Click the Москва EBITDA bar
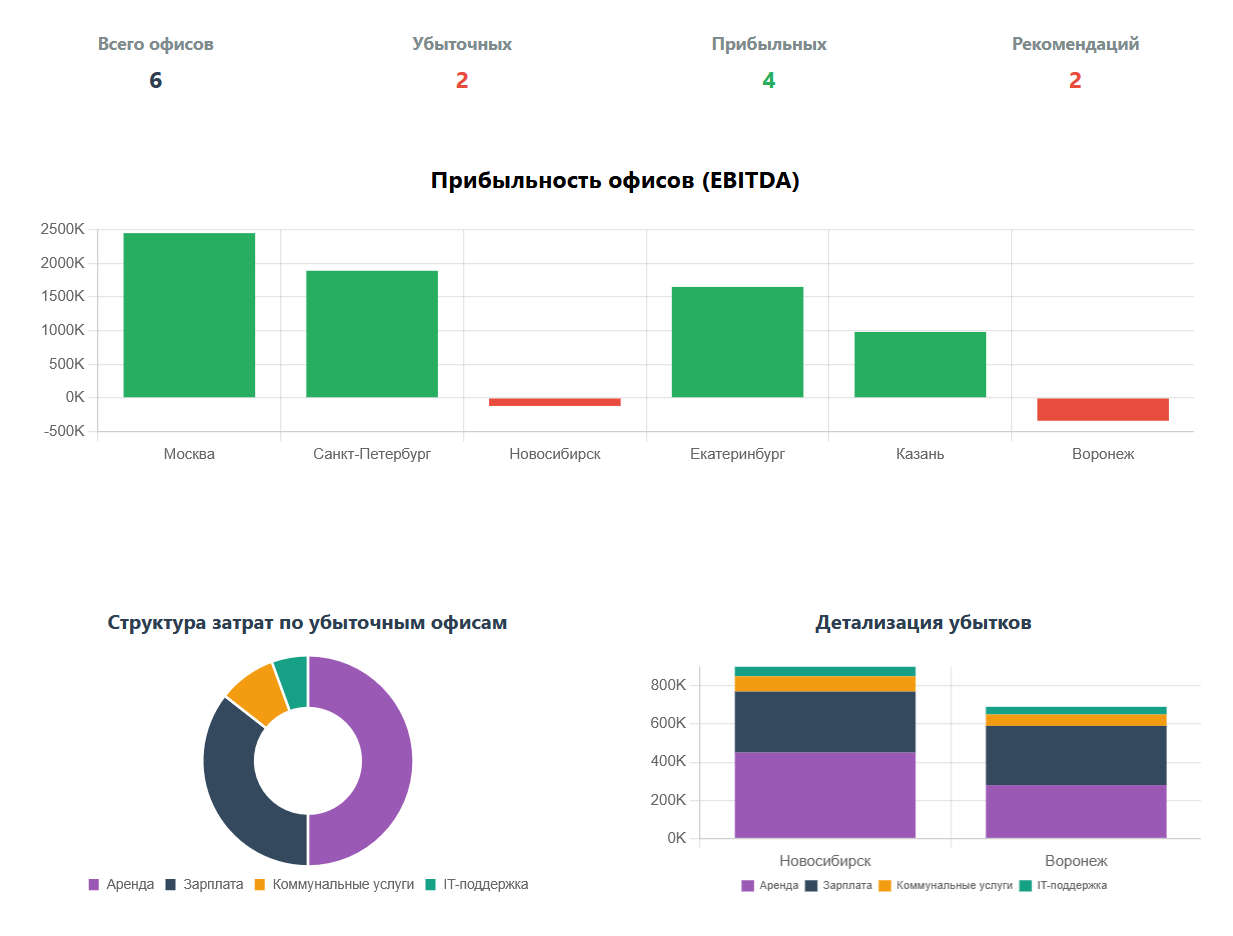 [x=189, y=315]
